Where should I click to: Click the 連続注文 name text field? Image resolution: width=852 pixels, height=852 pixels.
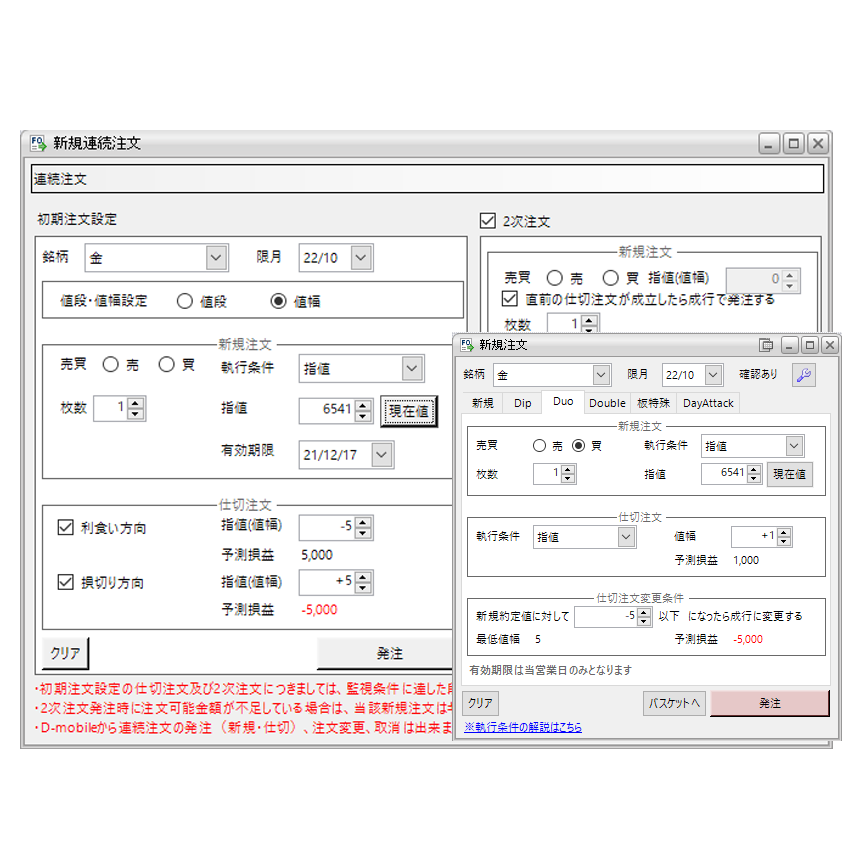tap(427, 179)
